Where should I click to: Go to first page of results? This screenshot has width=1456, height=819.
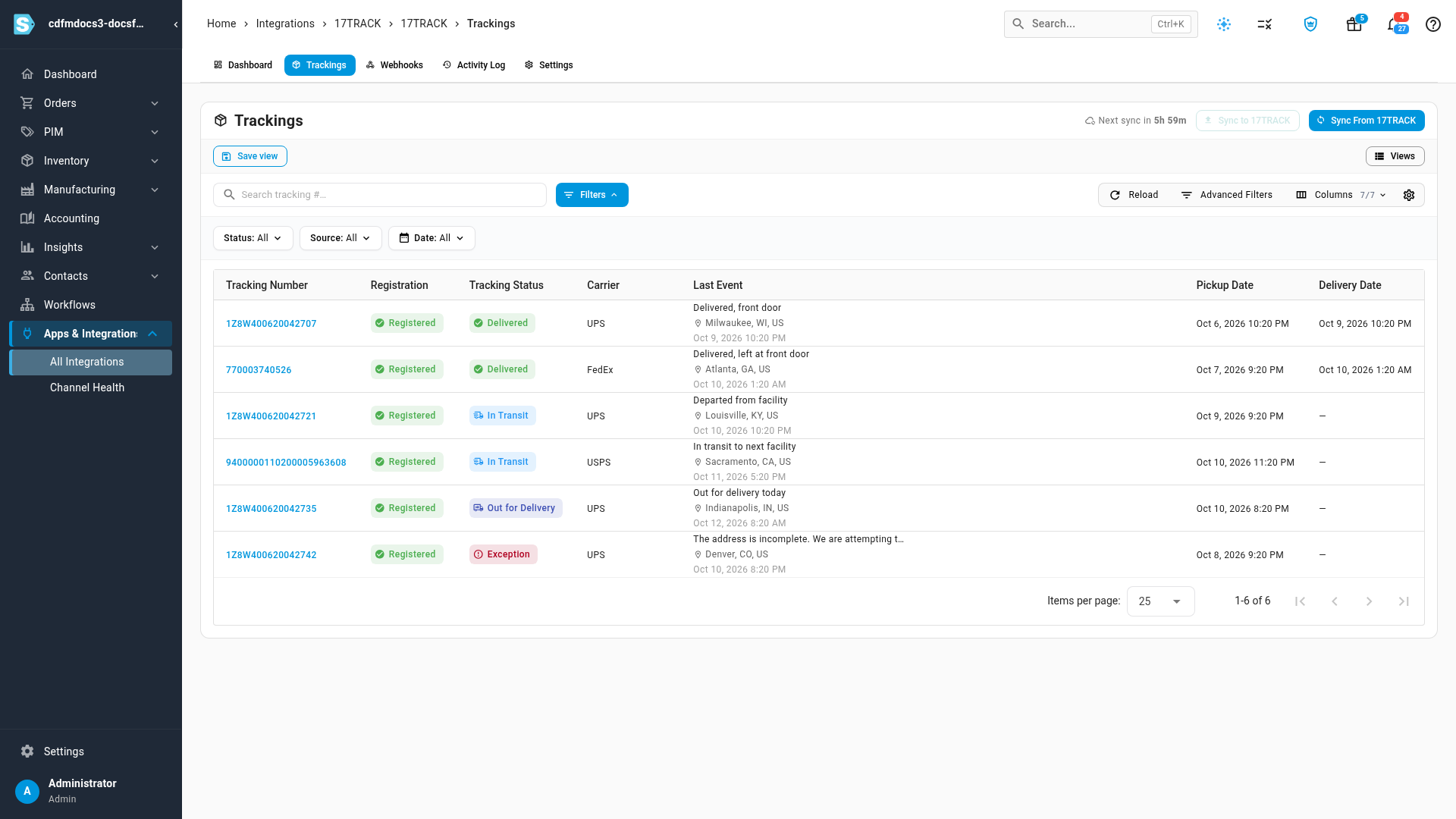(x=1300, y=601)
